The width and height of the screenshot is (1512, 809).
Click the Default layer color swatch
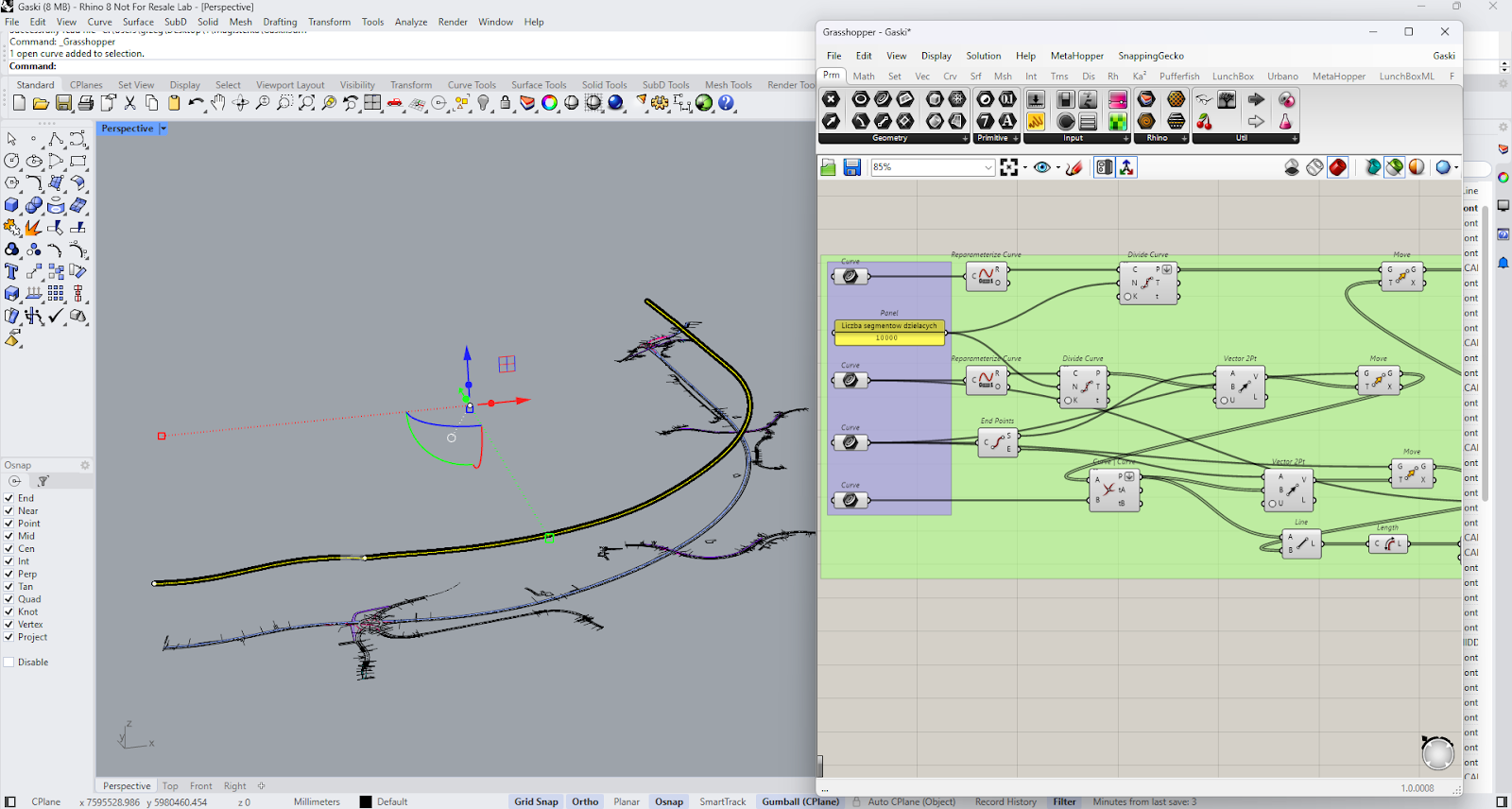[366, 801]
